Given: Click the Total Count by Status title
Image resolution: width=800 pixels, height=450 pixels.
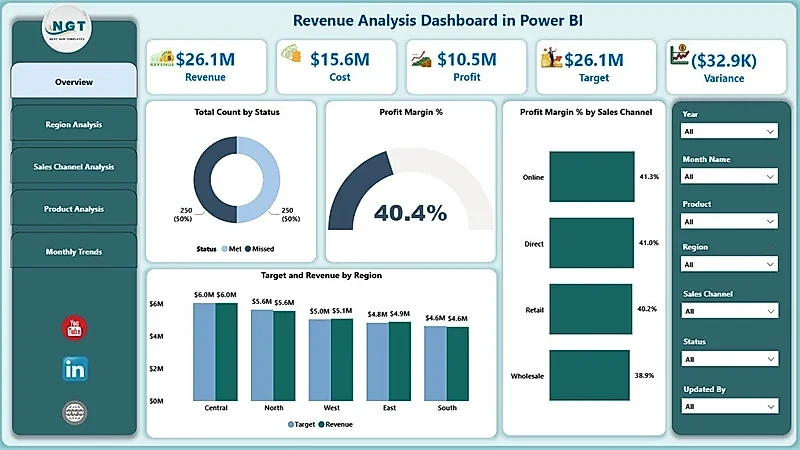Looking at the screenshot, I should [x=237, y=112].
